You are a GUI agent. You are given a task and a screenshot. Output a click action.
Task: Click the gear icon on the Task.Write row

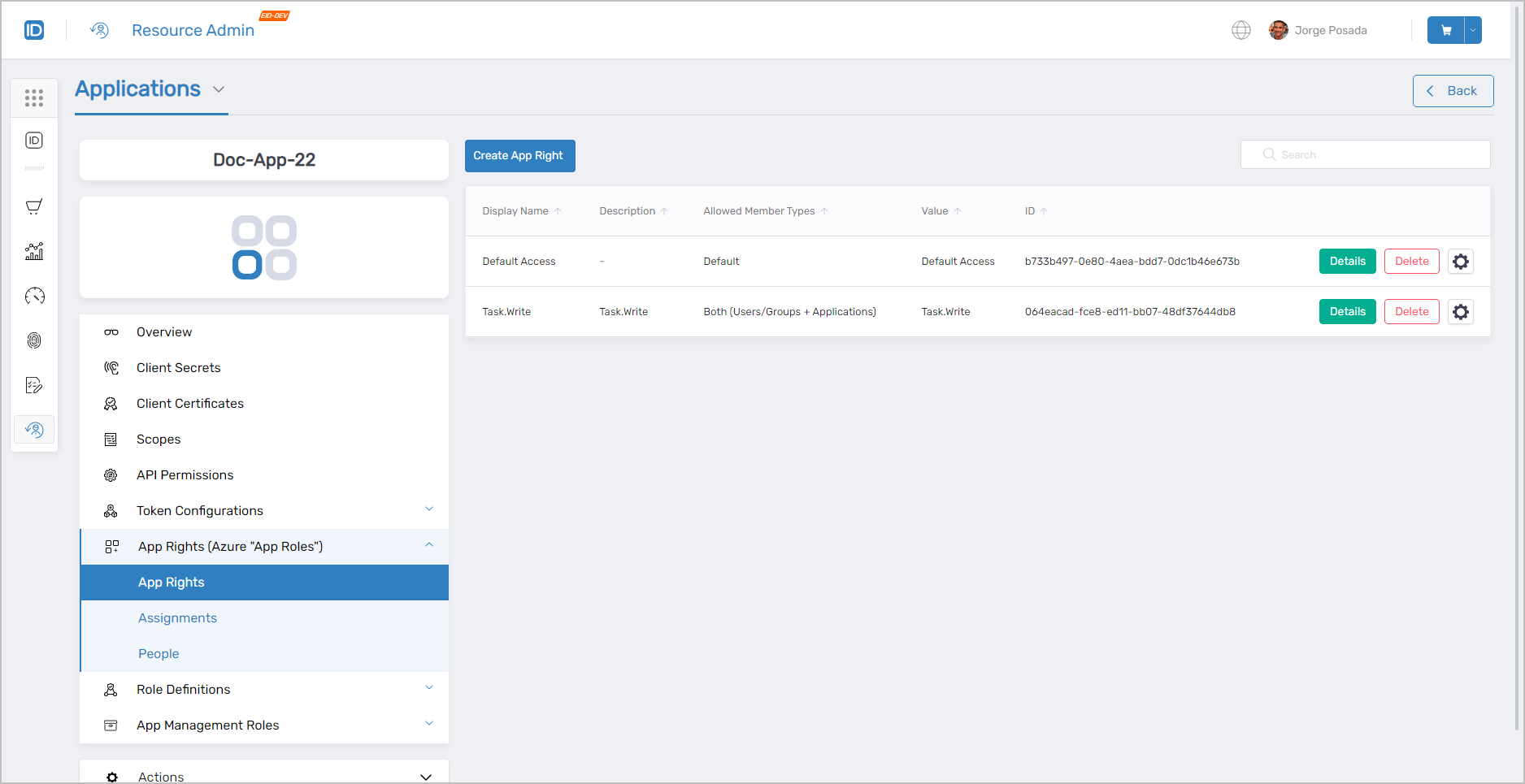[x=1461, y=311]
